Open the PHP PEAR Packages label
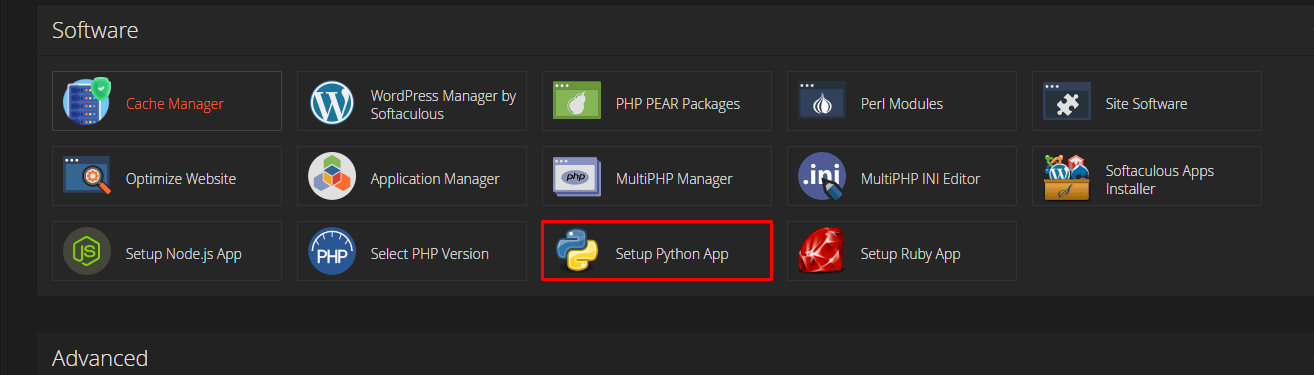Viewport: 1314px width, 375px height. click(678, 103)
